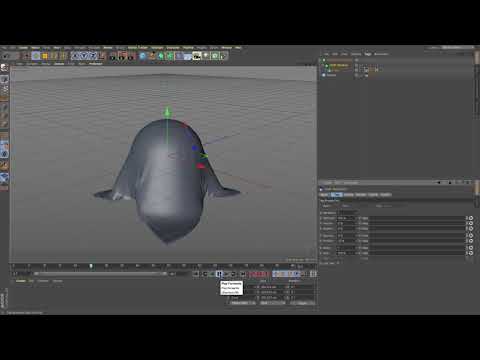This screenshot has height=360, width=480.
Task: Click the red X-axis handle on the model
Action: [201, 166]
